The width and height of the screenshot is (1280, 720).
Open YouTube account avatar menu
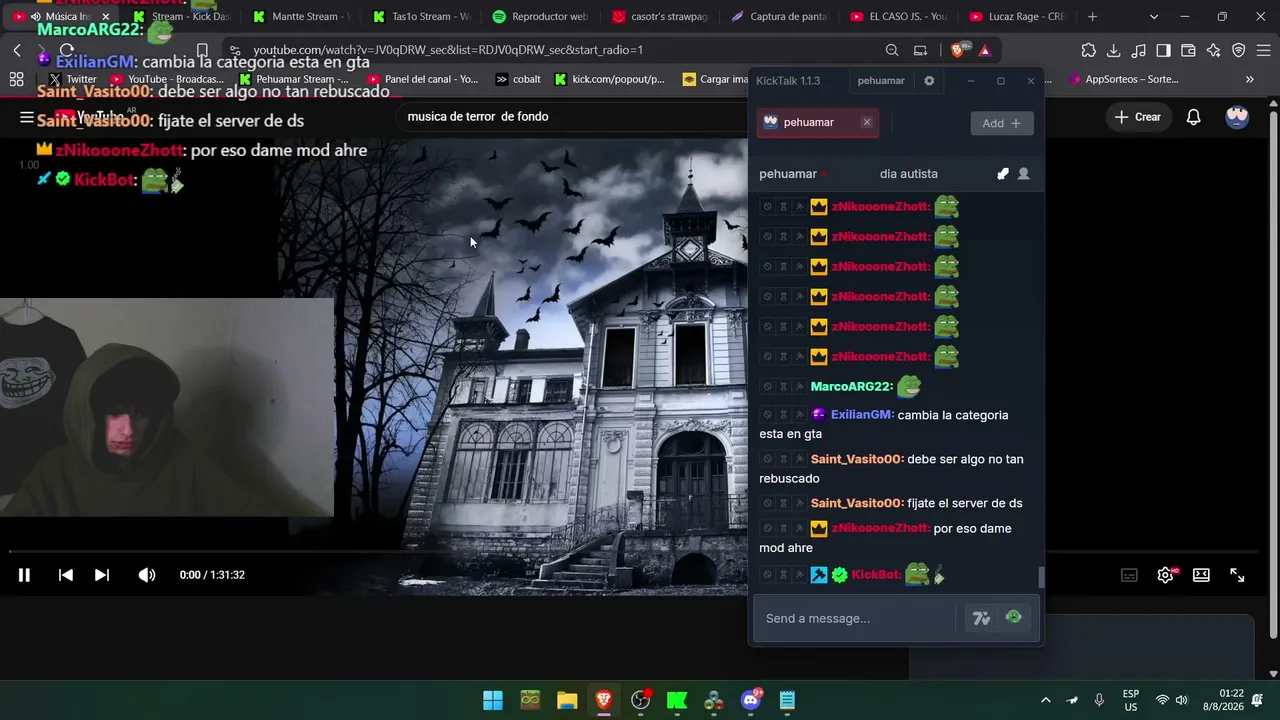[1237, 117]
